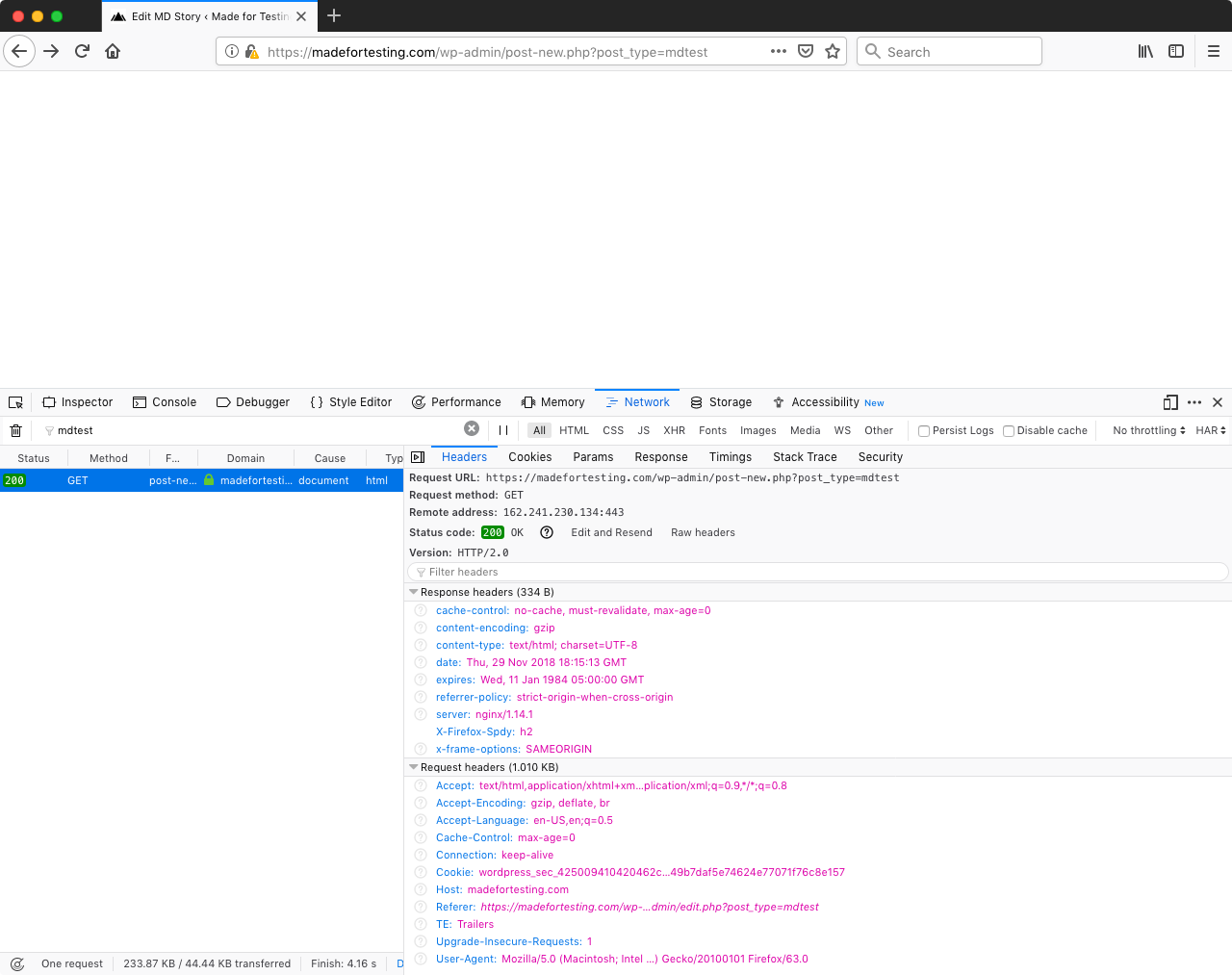Viewport: 1232px width, 975px height.
Task: Switch to the Inspector tab
Action: click(x=78, y=402)
